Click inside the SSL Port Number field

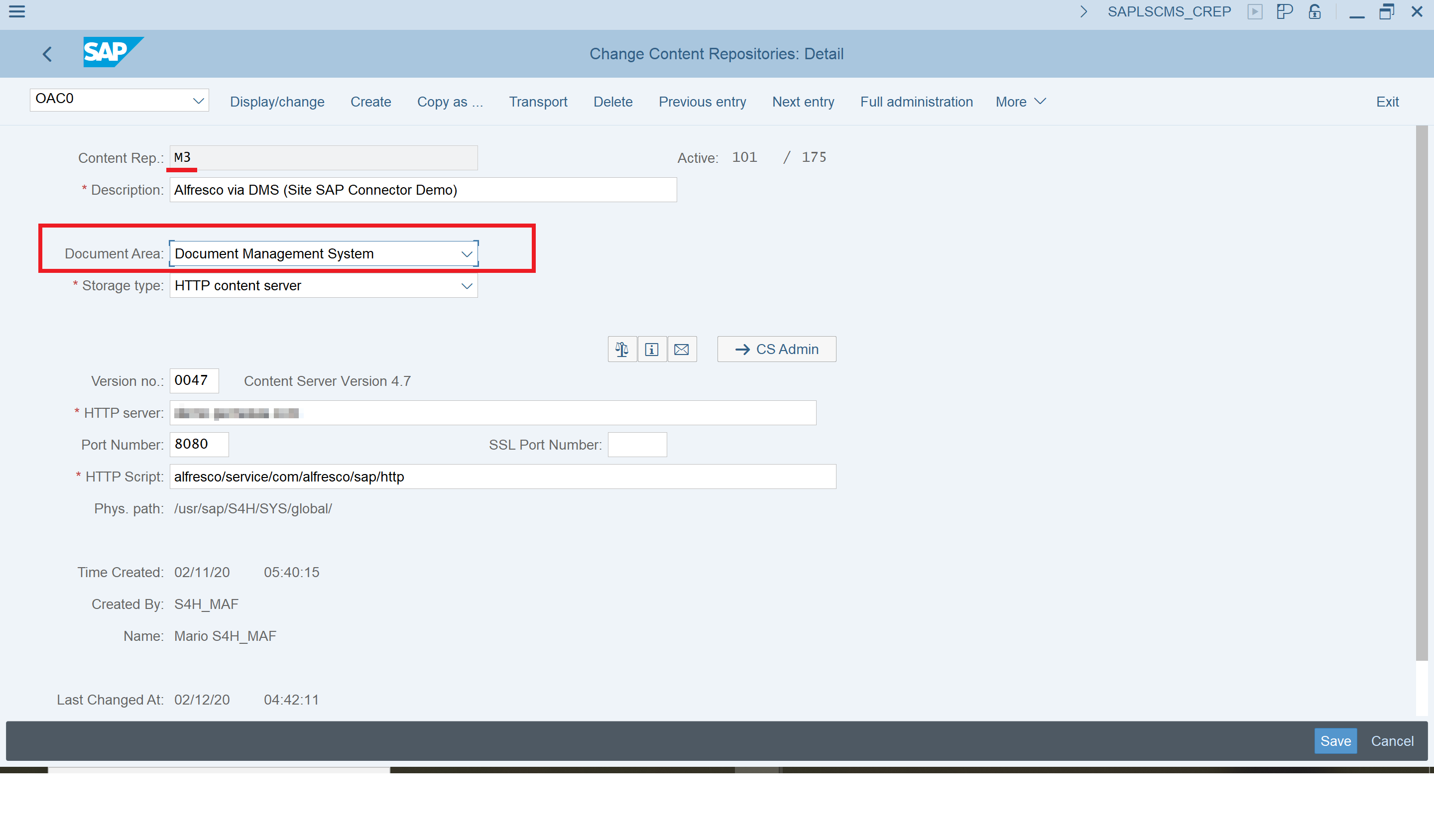pos(637,445)
